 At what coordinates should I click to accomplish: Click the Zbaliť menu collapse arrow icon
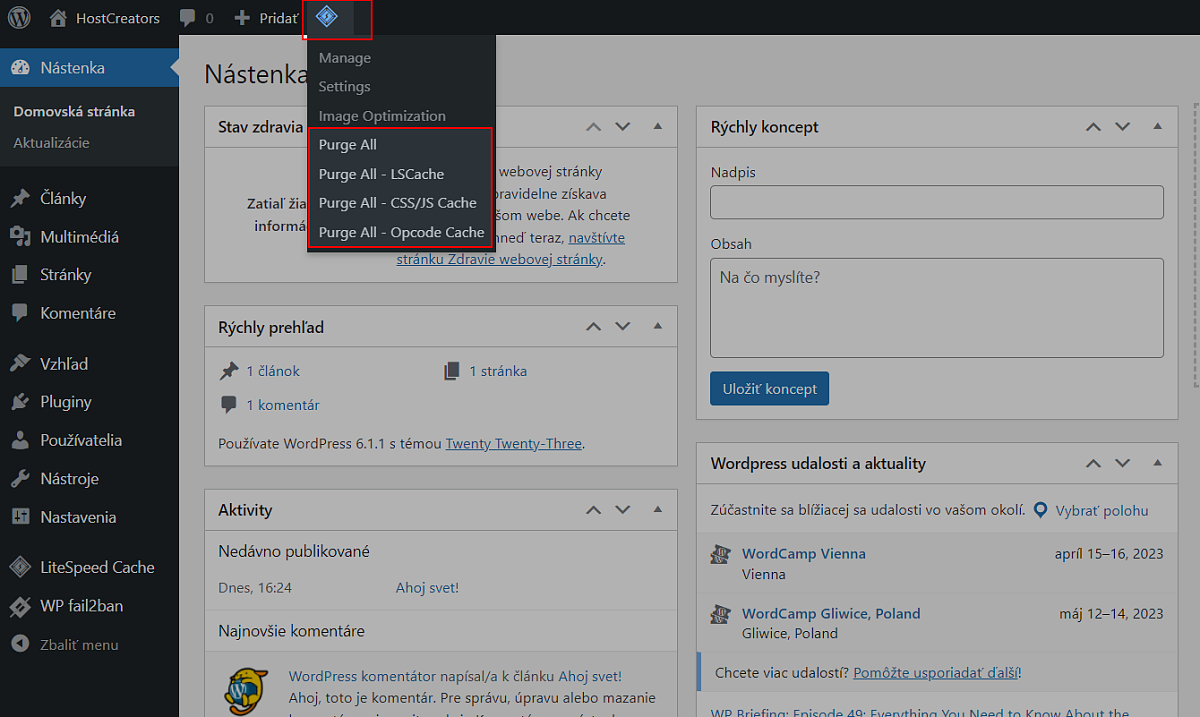pos(20,644)
